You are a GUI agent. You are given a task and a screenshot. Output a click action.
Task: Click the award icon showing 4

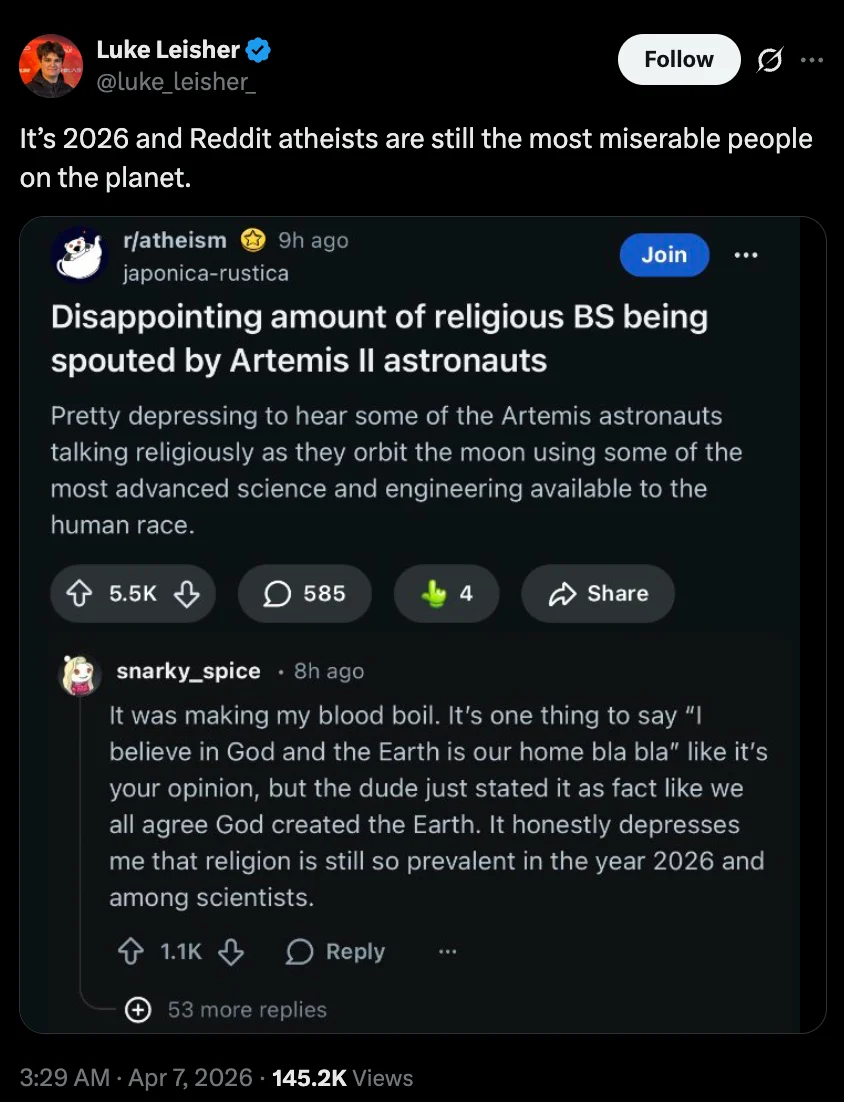pos(446,594)
